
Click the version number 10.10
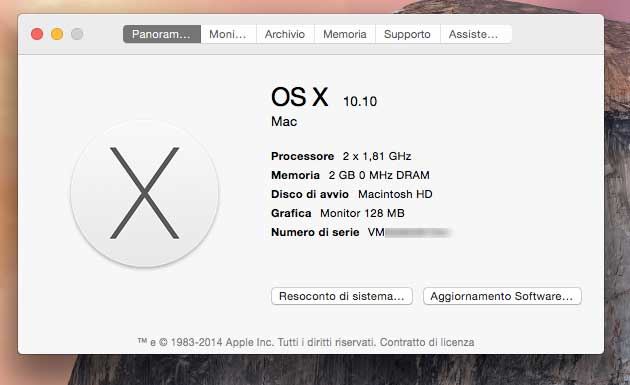pyautogui.click(x=360, y=101)
